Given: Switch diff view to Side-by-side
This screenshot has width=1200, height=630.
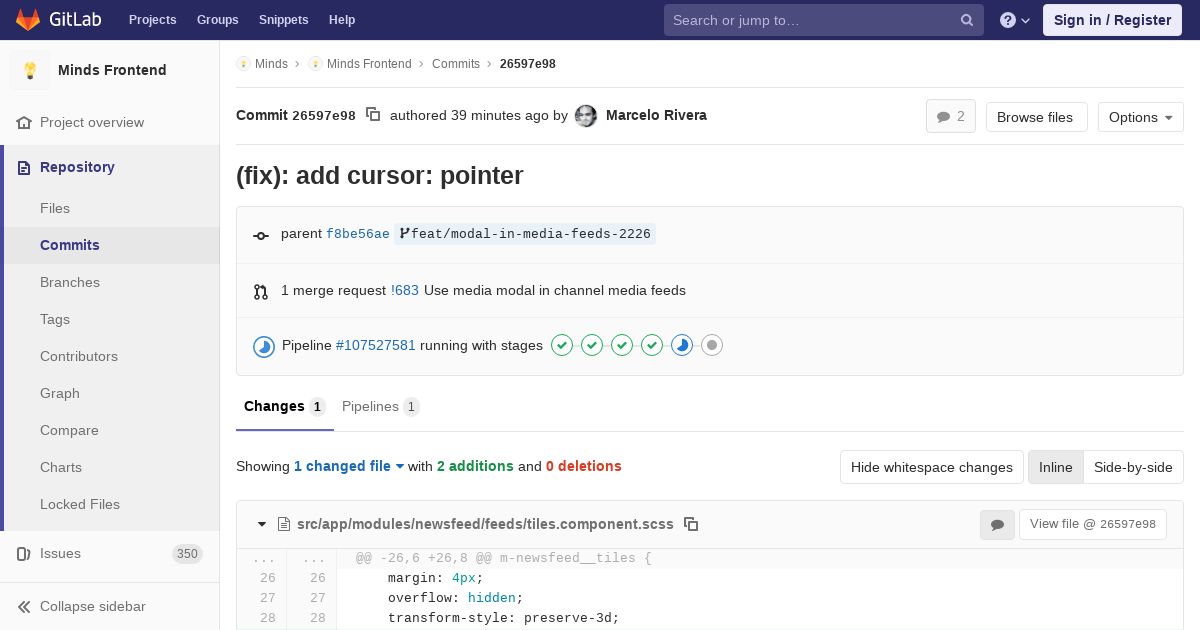Looking at the screenshot, I should point(1133,467).
